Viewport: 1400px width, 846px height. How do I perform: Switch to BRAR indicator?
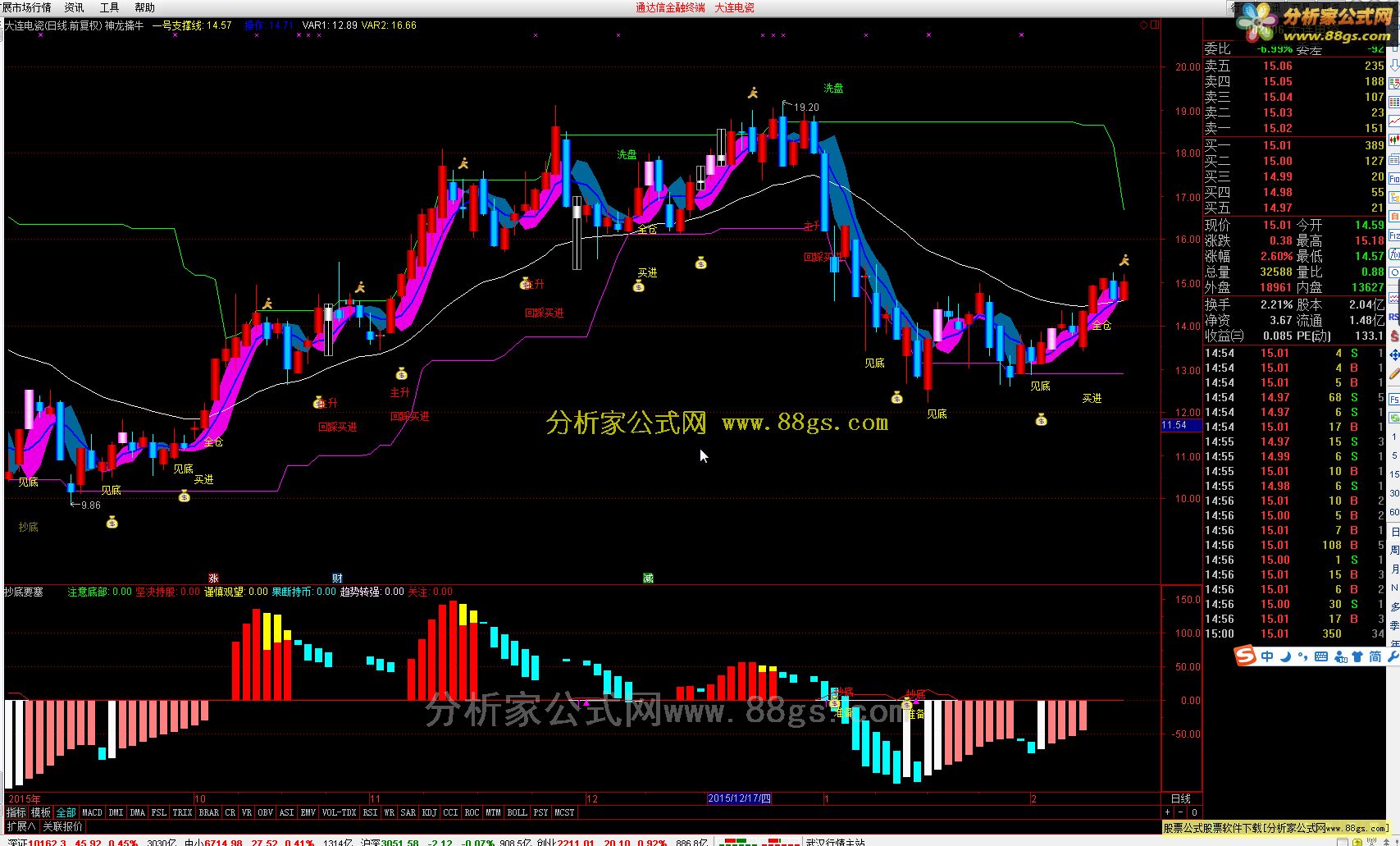(x=208, y=812)
